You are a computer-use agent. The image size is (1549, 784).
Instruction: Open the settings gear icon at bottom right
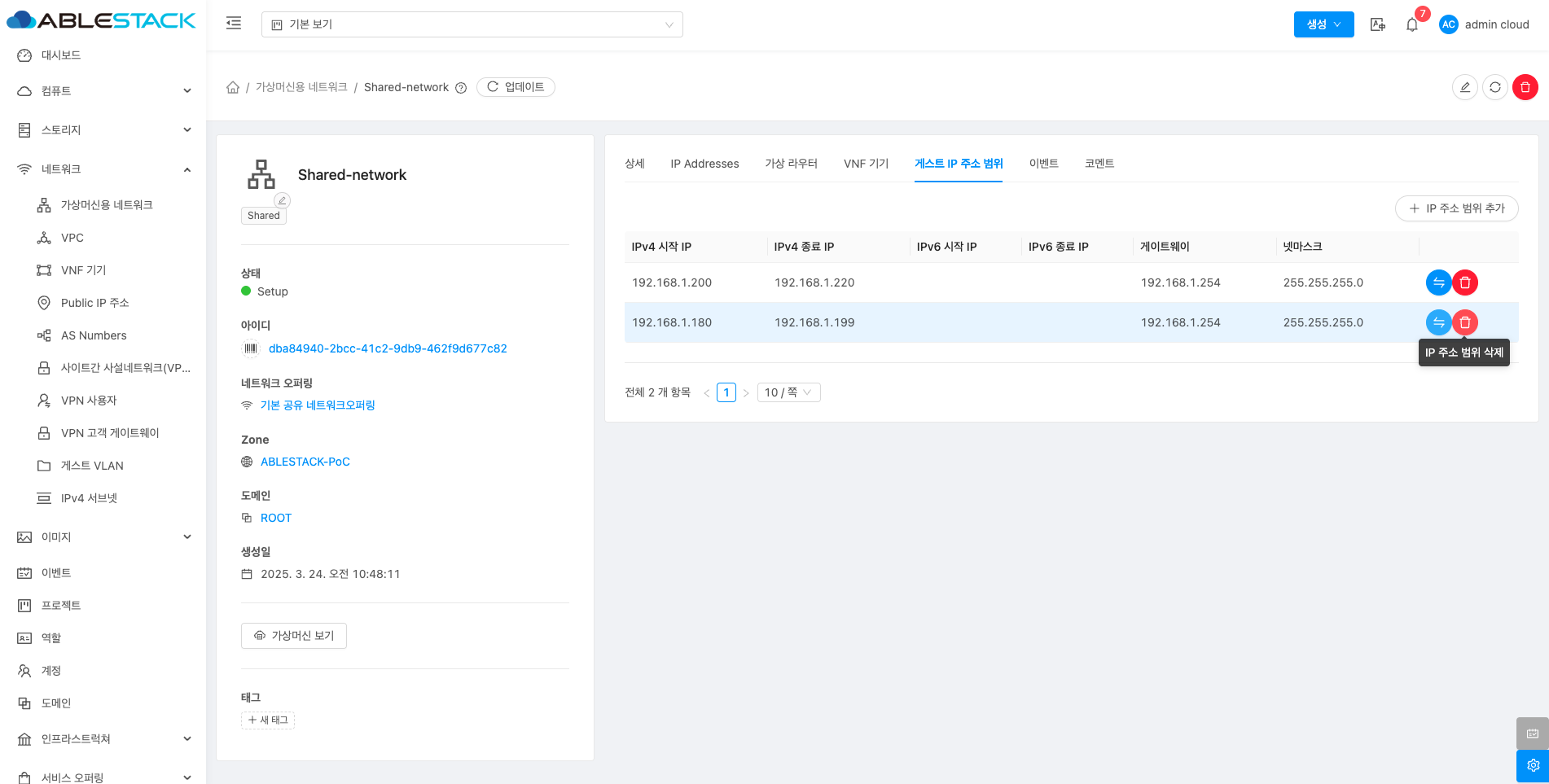tap(1532, 765)
